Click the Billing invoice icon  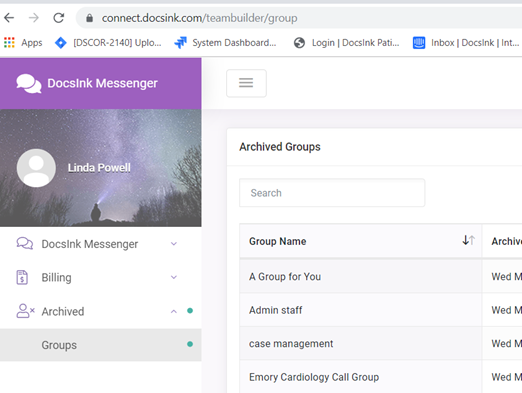point(22,277)
